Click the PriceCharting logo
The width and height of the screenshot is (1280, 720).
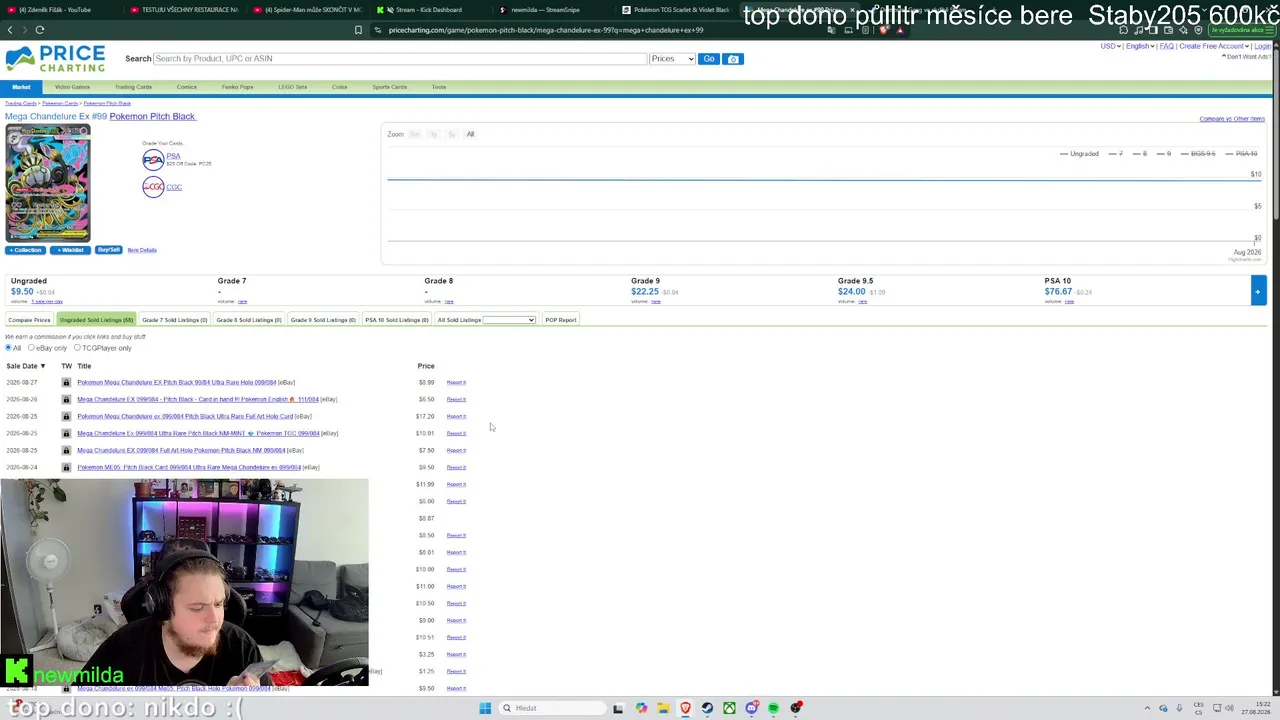tap(55, 59)
